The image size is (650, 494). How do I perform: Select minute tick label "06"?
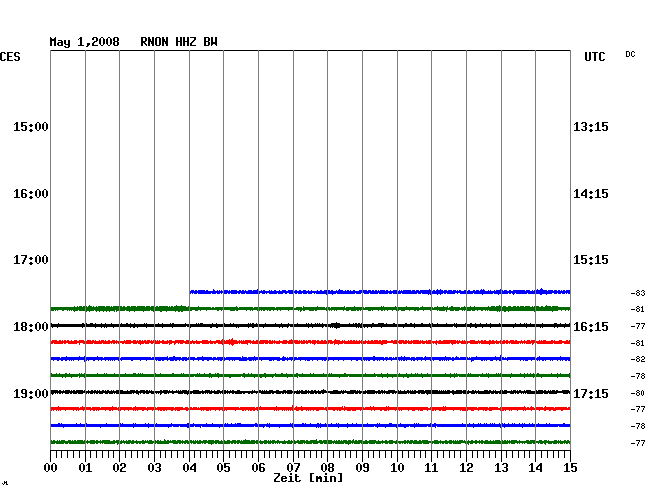[258, 468]
